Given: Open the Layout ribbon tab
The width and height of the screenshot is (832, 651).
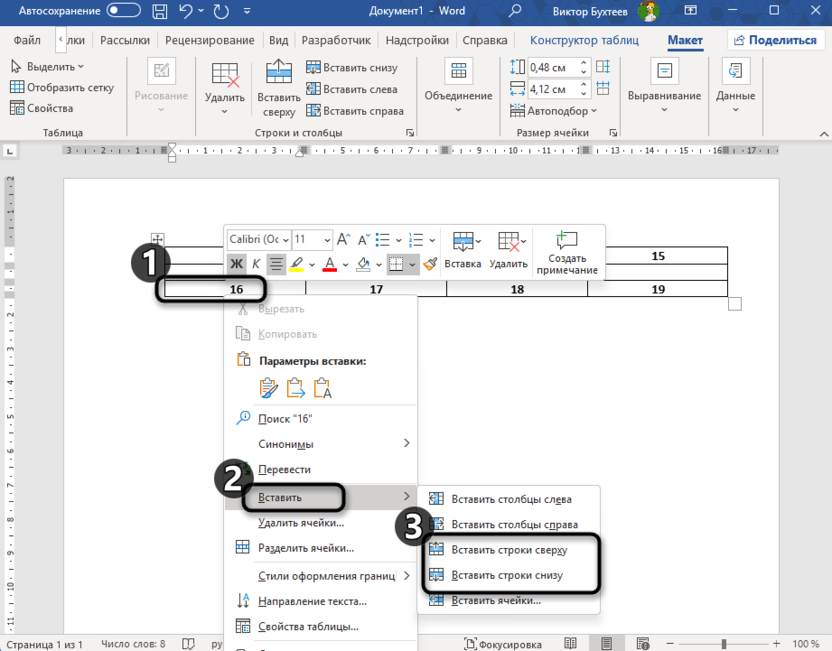Looking at the screenshot, I should click(685, 41).
